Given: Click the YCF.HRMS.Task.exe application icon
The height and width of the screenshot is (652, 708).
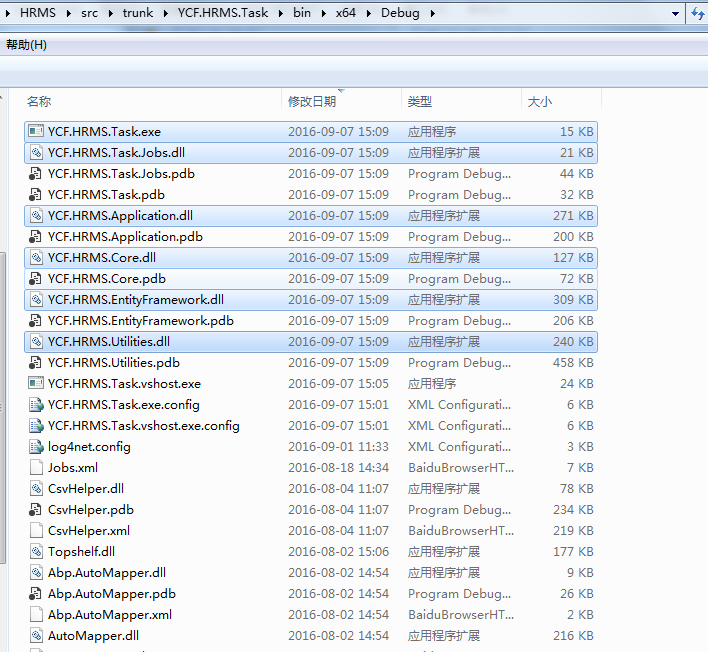Looking at the screenshot, I should (36, 131).
